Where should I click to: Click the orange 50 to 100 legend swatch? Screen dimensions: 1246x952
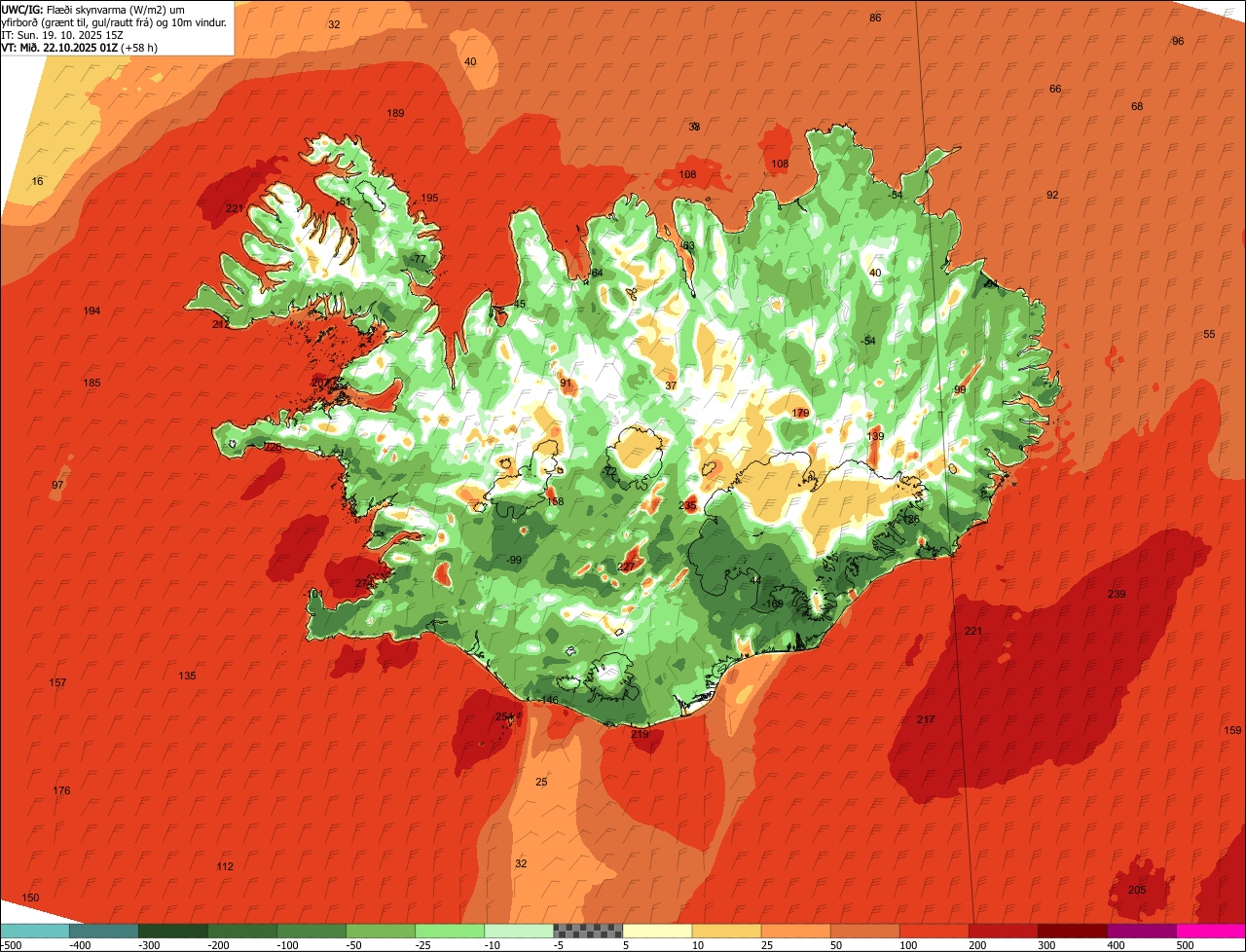pos(864,931)
